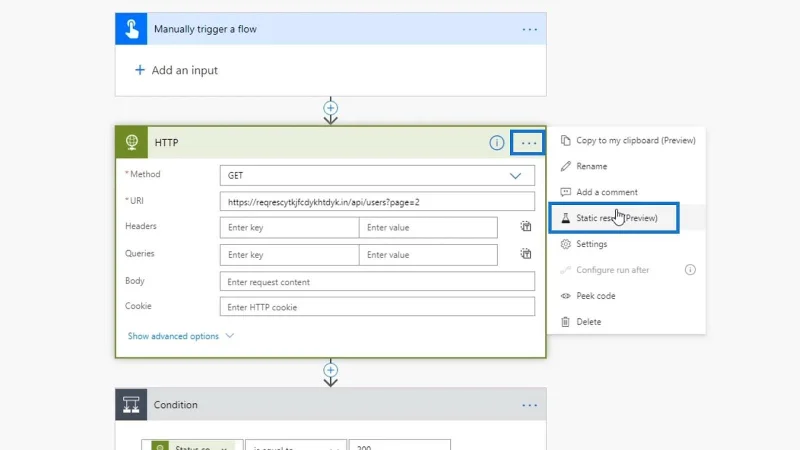The height and width of the screenshot is (450, 800).
Task: Click the manual trigger hand icon
Action: coord(131,29)
